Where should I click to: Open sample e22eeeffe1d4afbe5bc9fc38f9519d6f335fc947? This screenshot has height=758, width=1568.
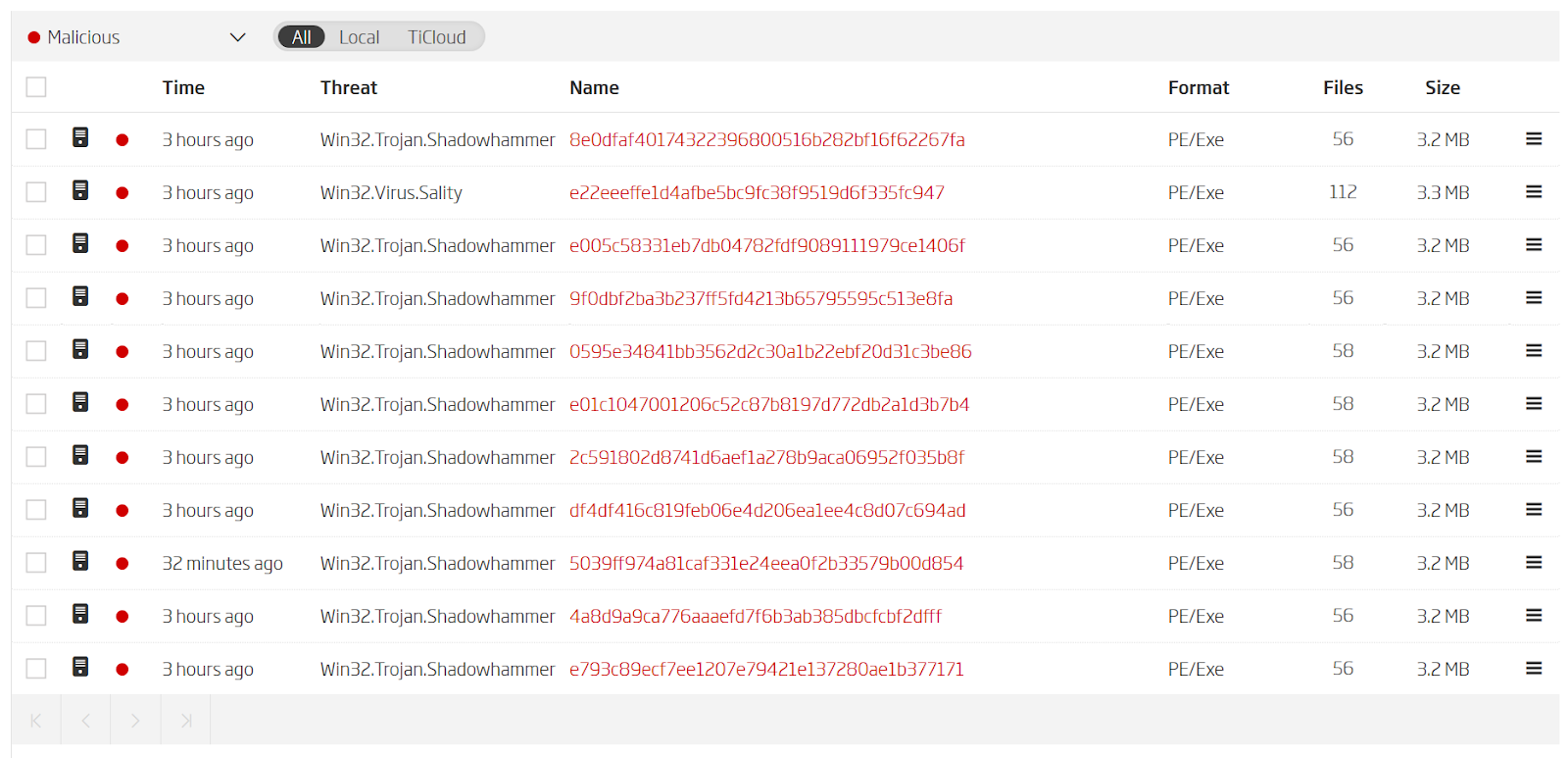757,192
